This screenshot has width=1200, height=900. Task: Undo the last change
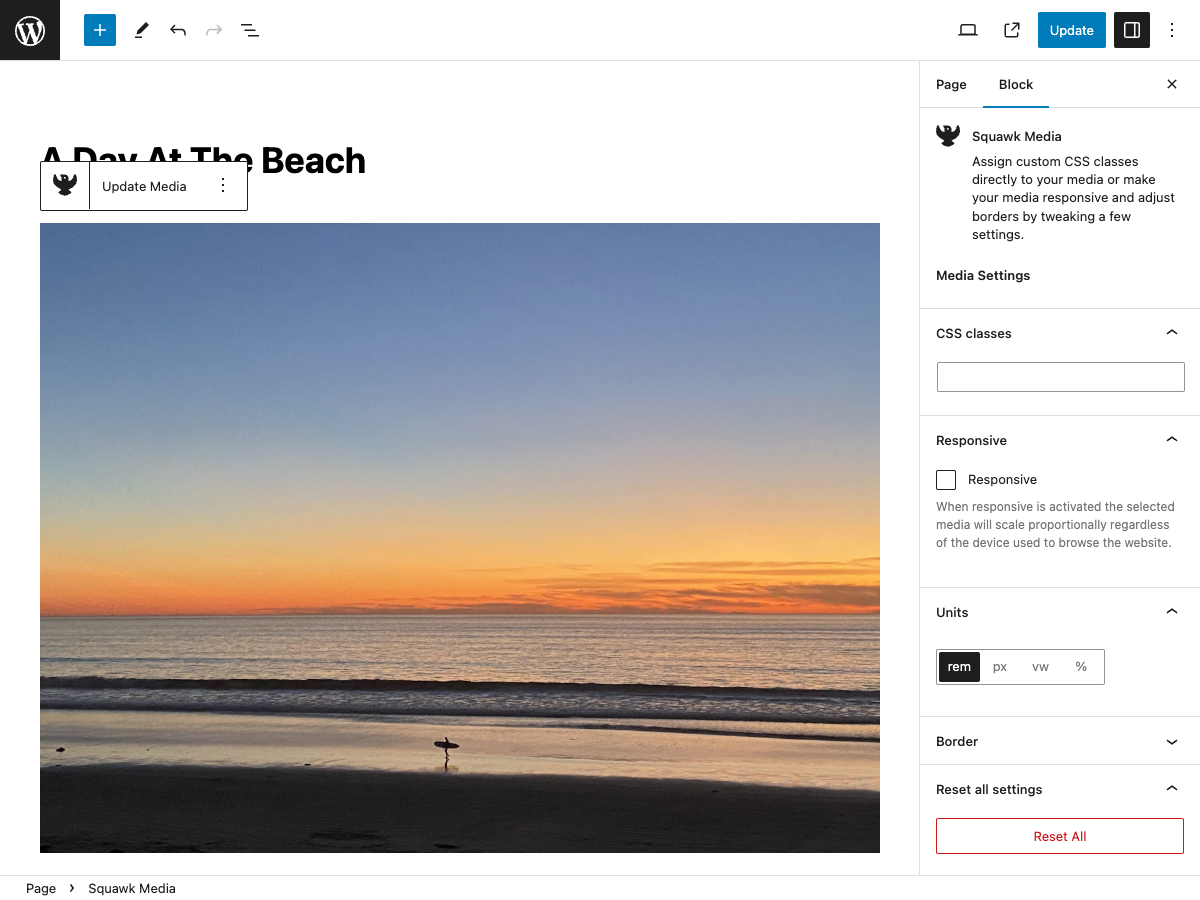pyautogui.click(x=178, y=30)
